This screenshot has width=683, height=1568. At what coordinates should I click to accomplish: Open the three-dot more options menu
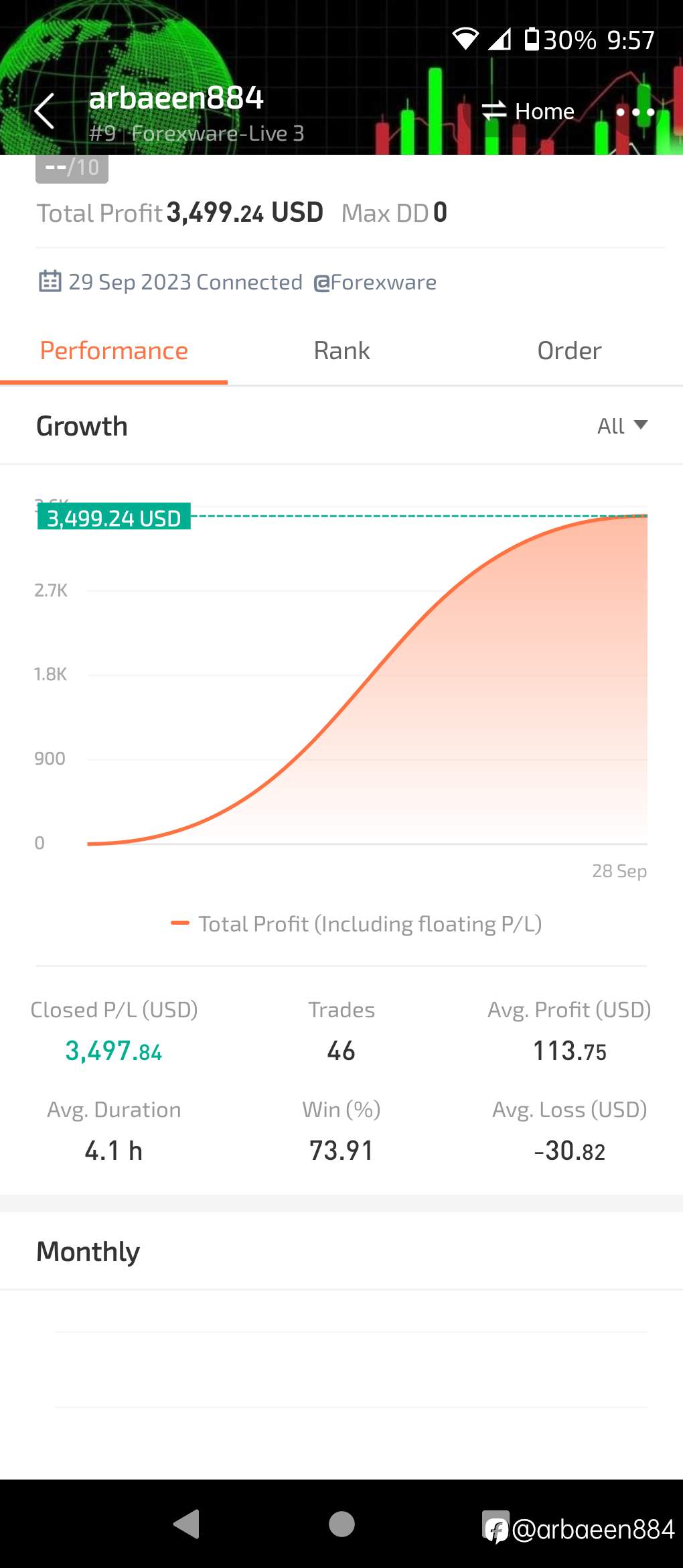pos(635,112)
